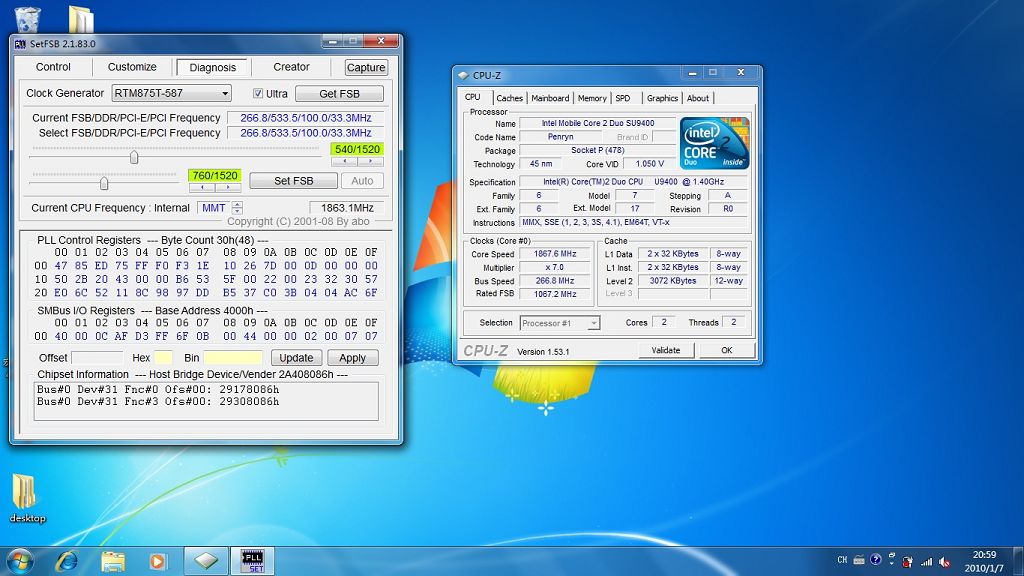Click the Set FSB button
1024x576 pixels.
pyautogui.click(x=293, y=181)
